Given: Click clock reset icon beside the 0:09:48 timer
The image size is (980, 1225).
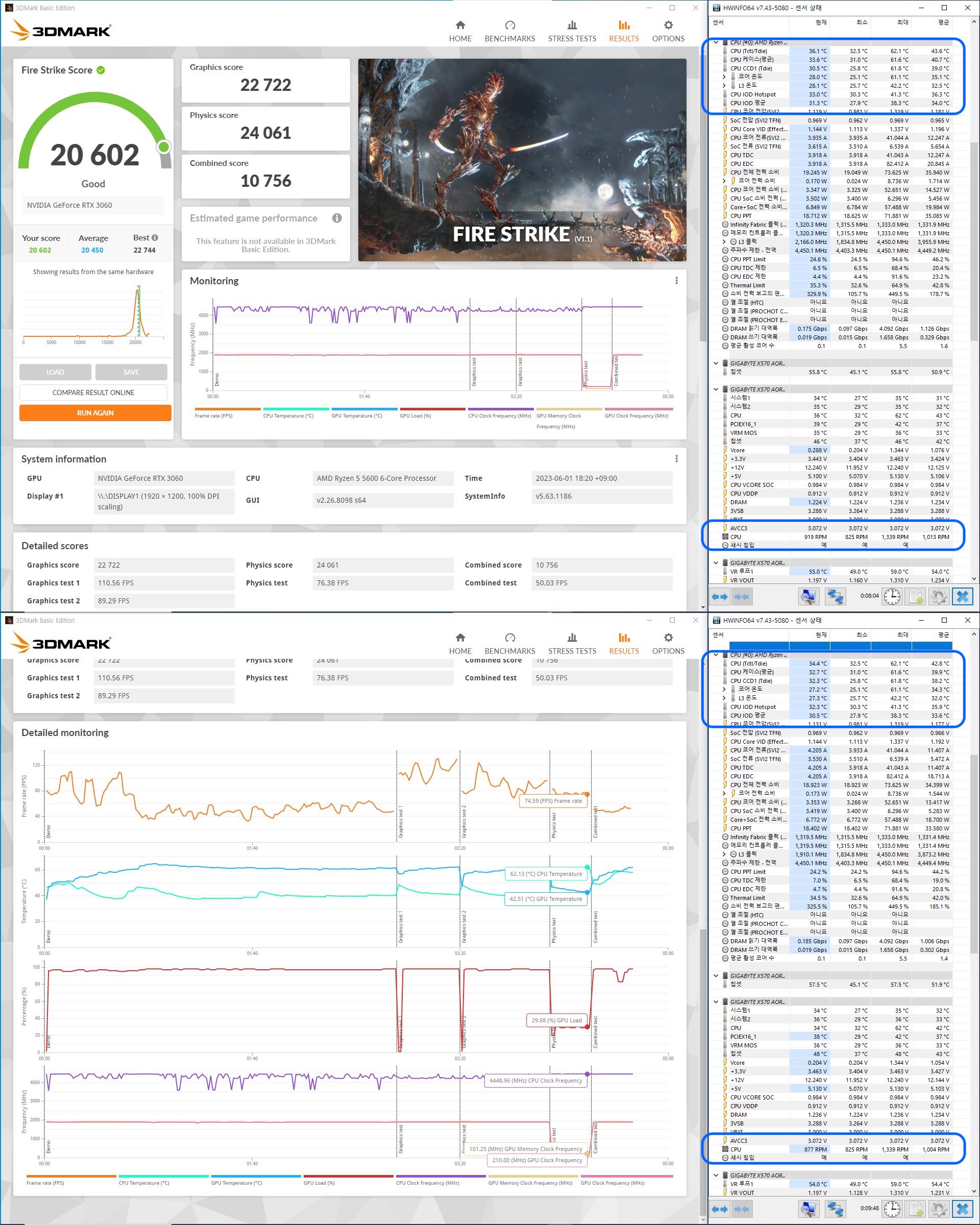Looking at the screenshot, I should (x=892, y=1209).
